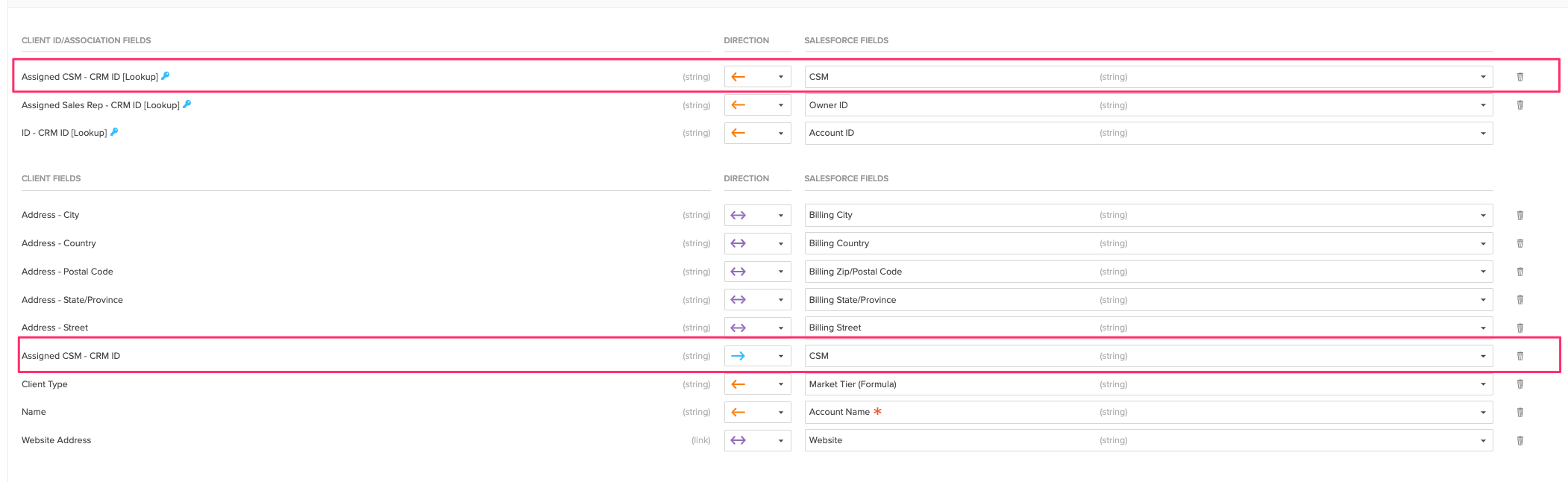
Task: Remove the Address - Street mapping
Action: (1520, 328)
